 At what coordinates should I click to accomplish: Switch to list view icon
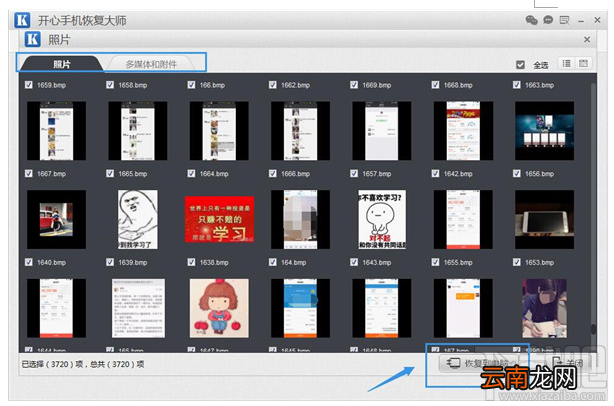[x=566, y=63]
